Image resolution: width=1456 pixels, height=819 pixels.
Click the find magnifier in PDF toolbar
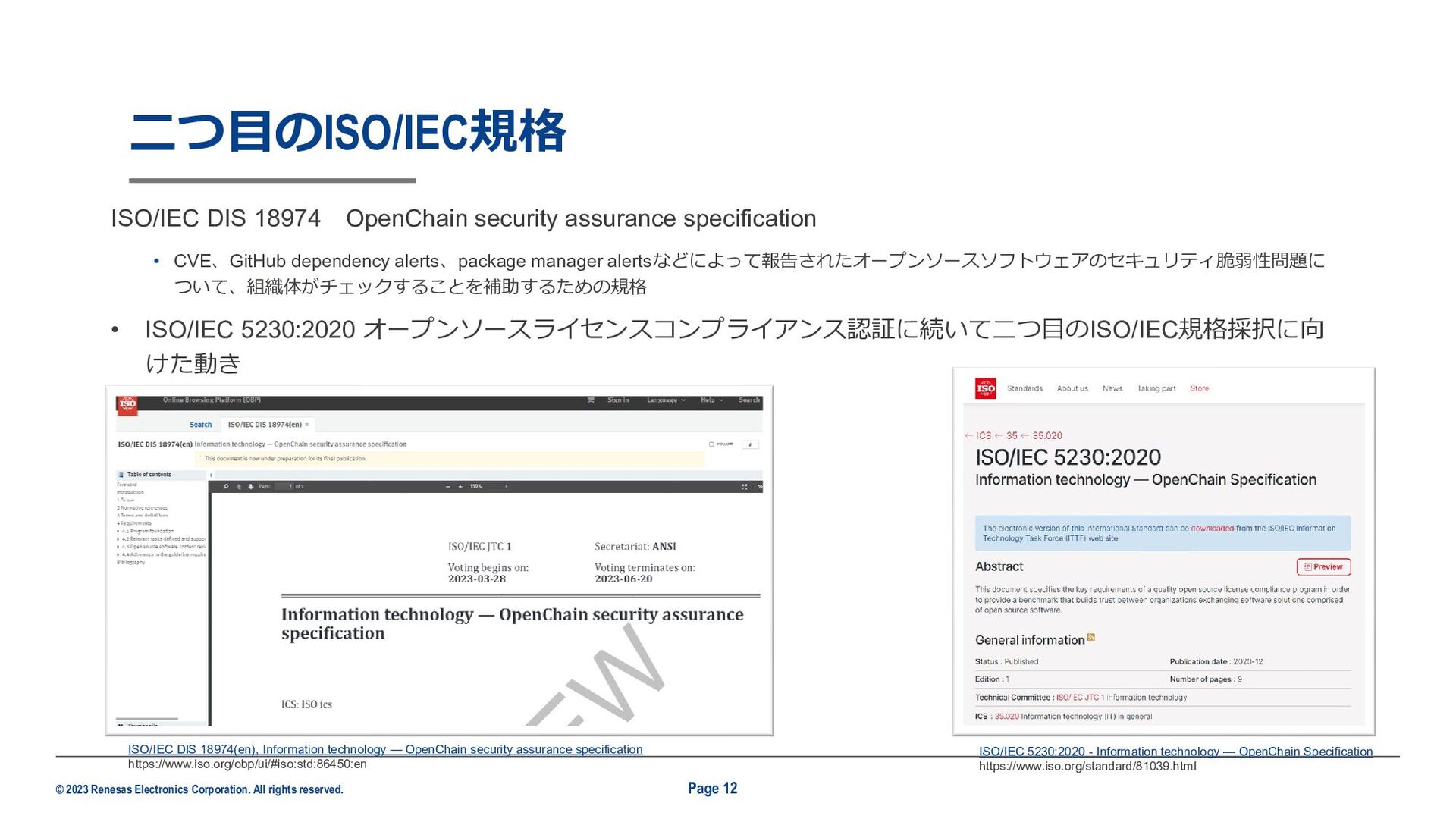tap(226, 487)
